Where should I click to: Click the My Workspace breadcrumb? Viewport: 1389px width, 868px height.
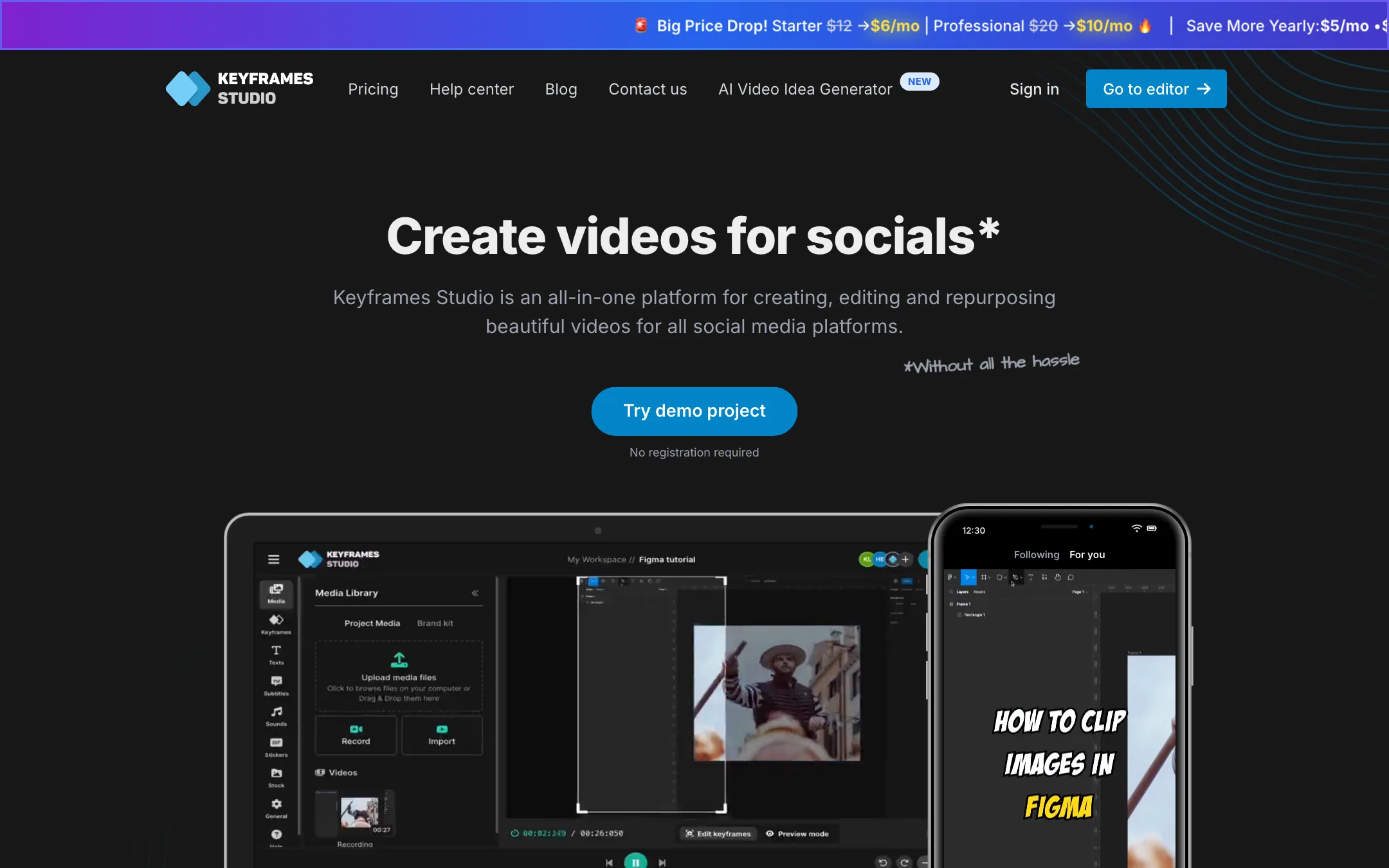(597, 559)
